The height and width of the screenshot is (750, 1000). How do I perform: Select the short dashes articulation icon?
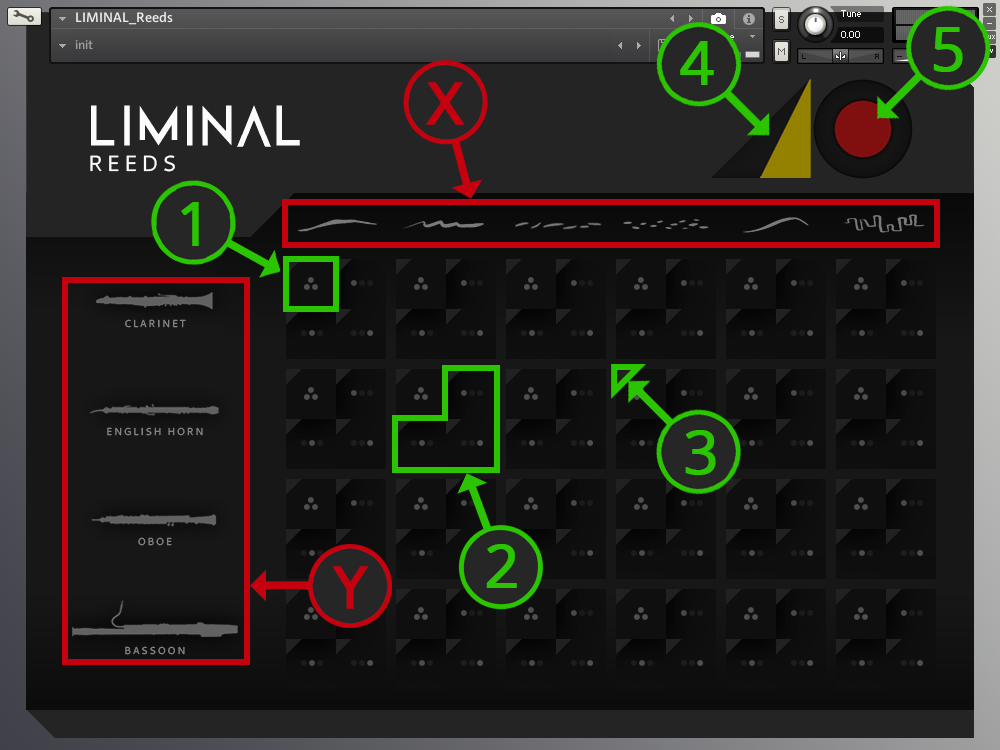point(557,224)
